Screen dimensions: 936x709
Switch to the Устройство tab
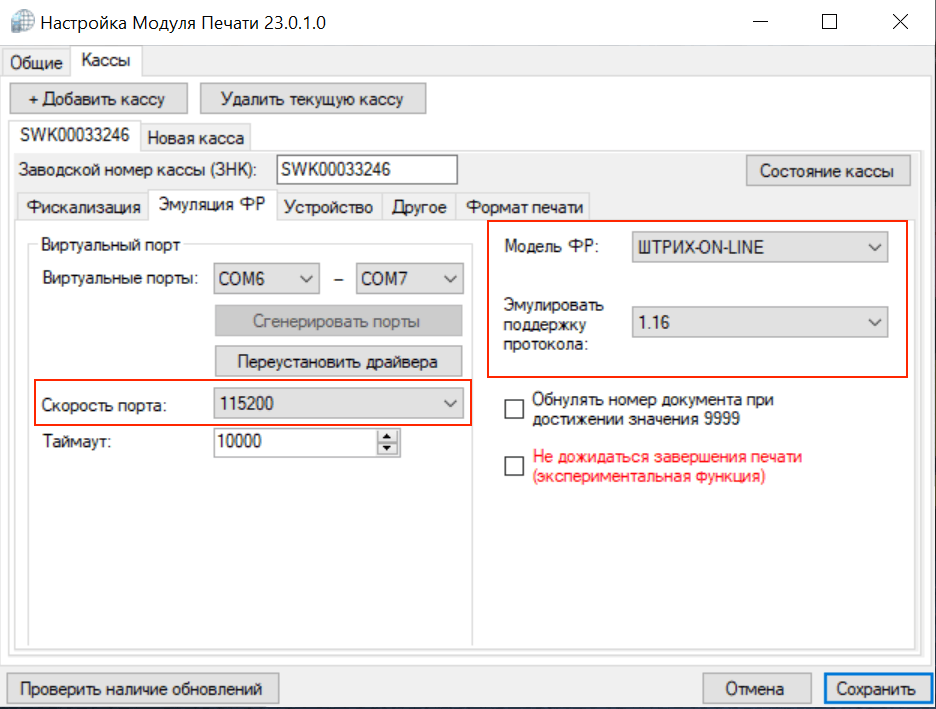point(328,207)
